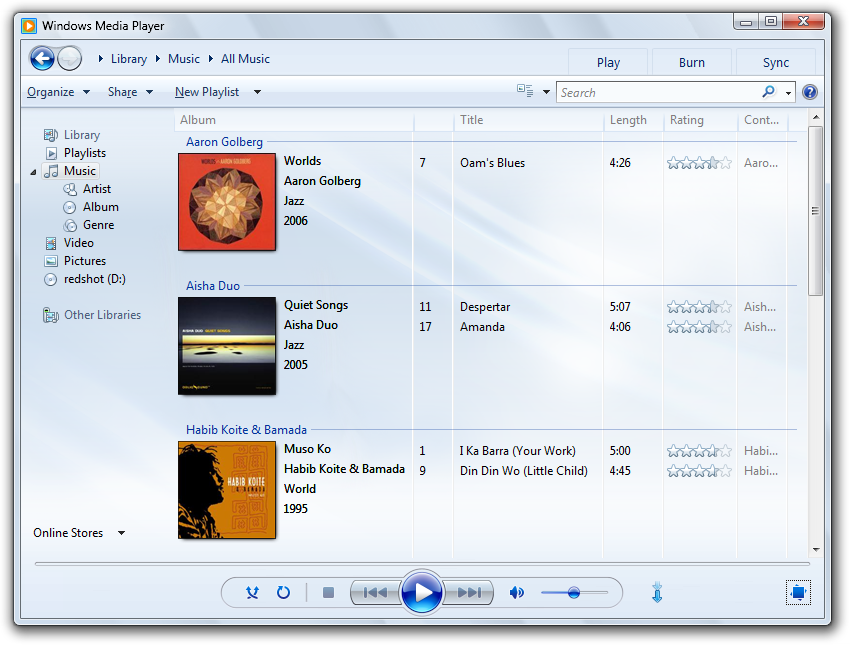Browse music by Artist
This screenshot has width=850, height=646.
[96, 189]
